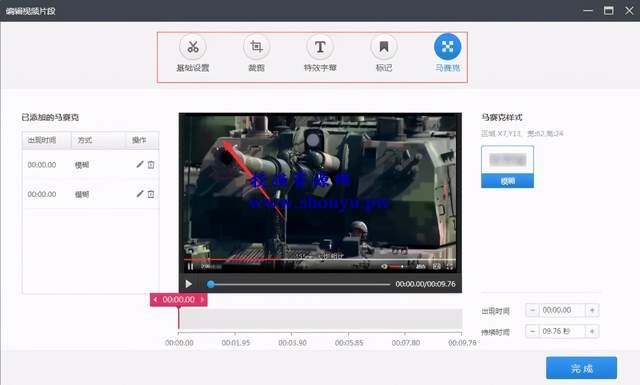The image size is (640, 385).
Task: Decrease 出现时间 with the minus button
Action: point(532,310)
